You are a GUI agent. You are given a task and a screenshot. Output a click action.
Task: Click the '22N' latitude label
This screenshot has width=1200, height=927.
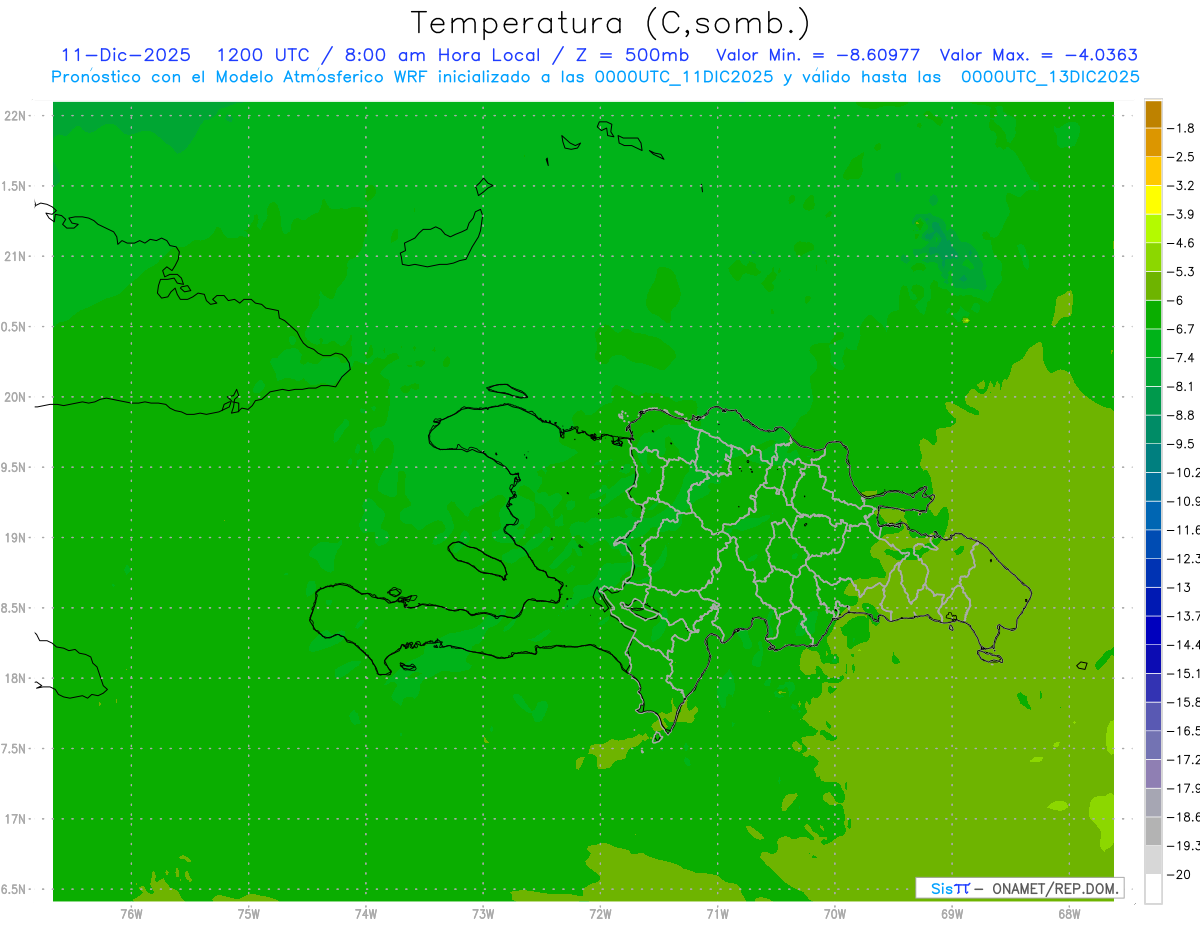[x=15, y=116]
